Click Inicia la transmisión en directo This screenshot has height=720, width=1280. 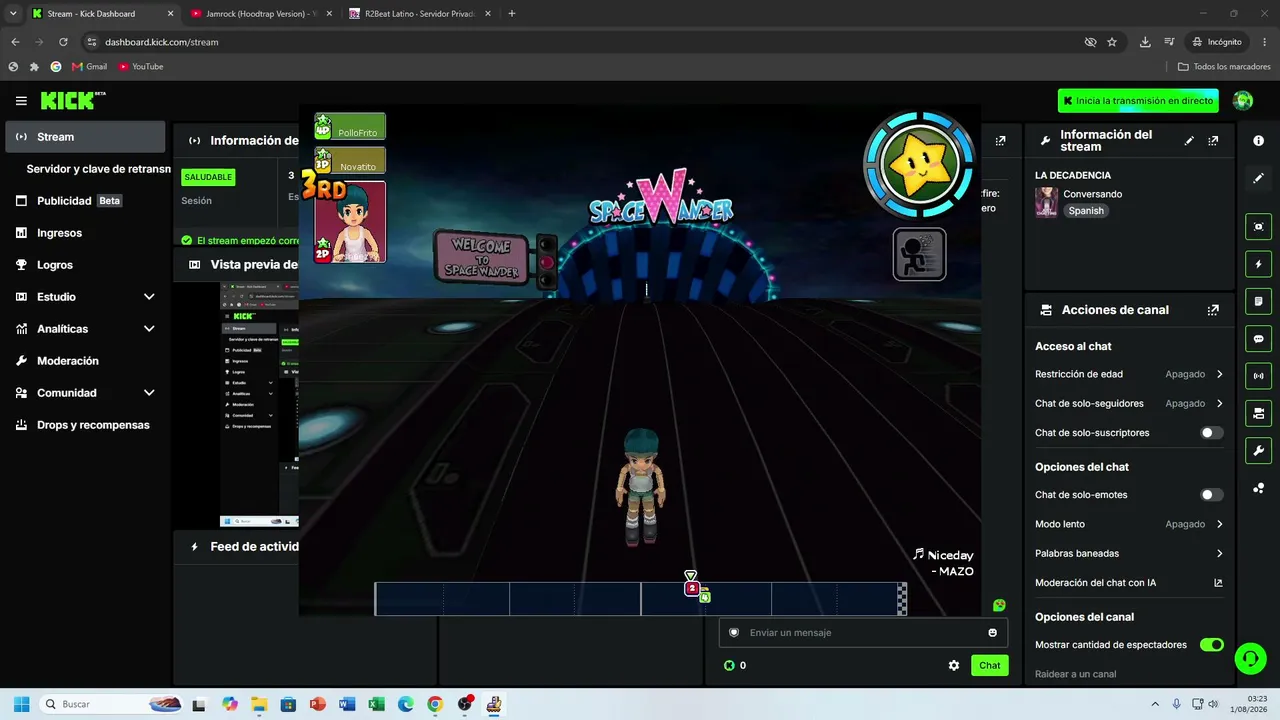(1138, 101)
